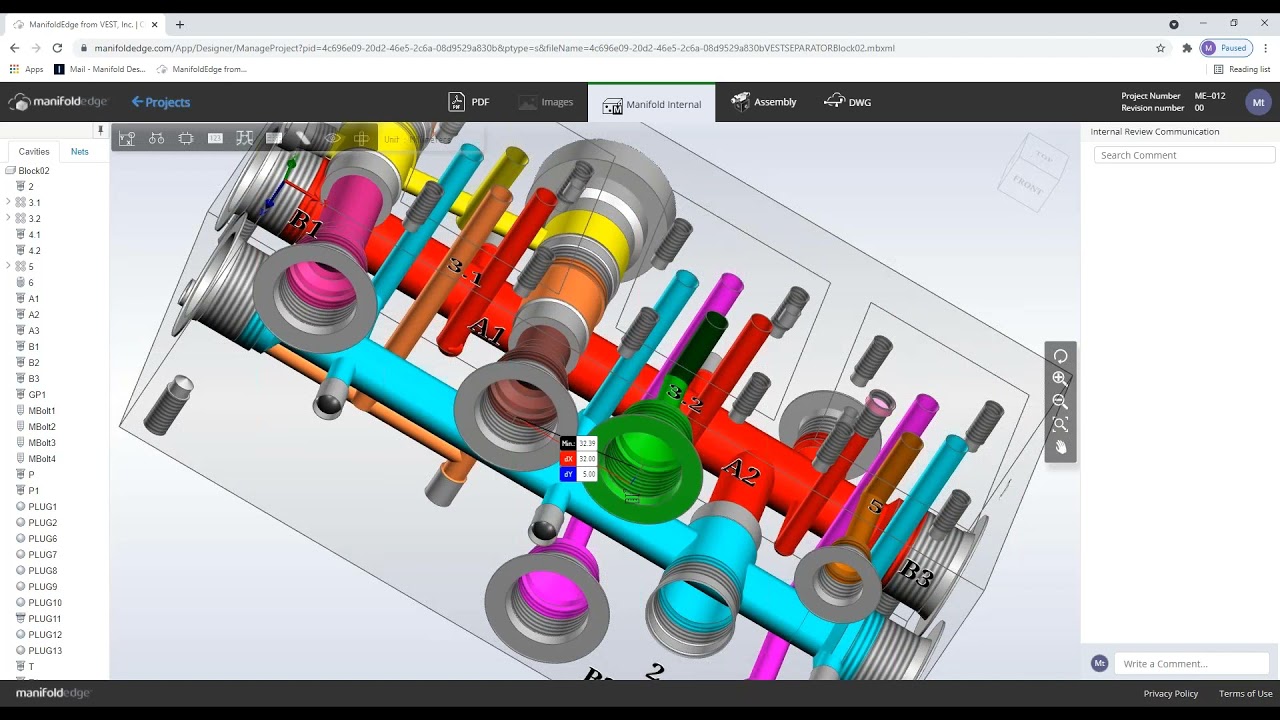Open the Mt user avatar menu
Screen dimensions: 1280x720
1258,102
